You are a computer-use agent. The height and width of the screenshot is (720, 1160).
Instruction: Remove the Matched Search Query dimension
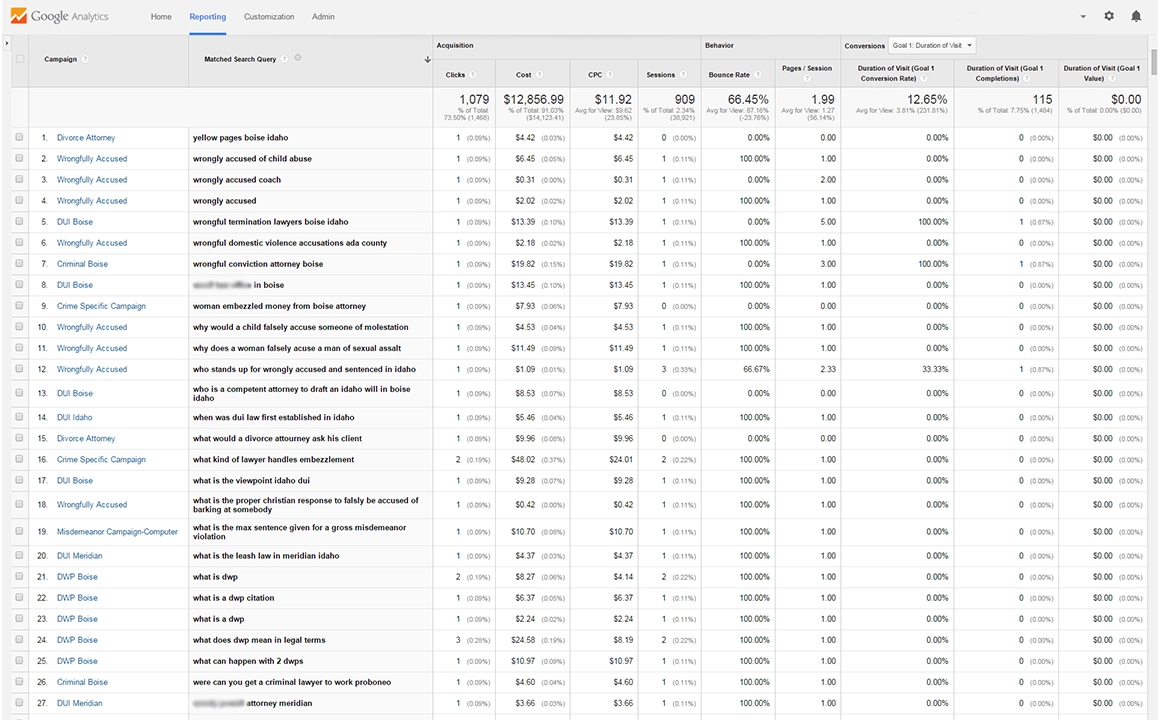pyautogui.click(x=297, y=58)
